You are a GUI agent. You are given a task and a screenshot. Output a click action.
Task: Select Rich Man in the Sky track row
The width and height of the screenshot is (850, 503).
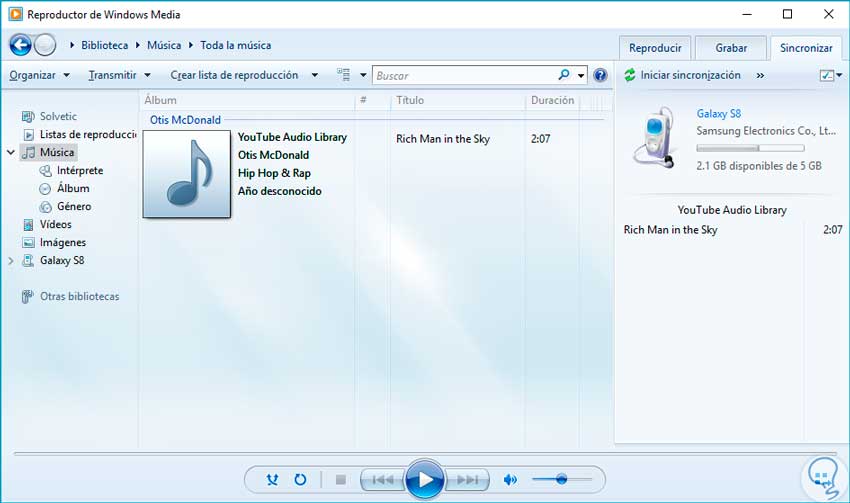[x=442, y=139]
